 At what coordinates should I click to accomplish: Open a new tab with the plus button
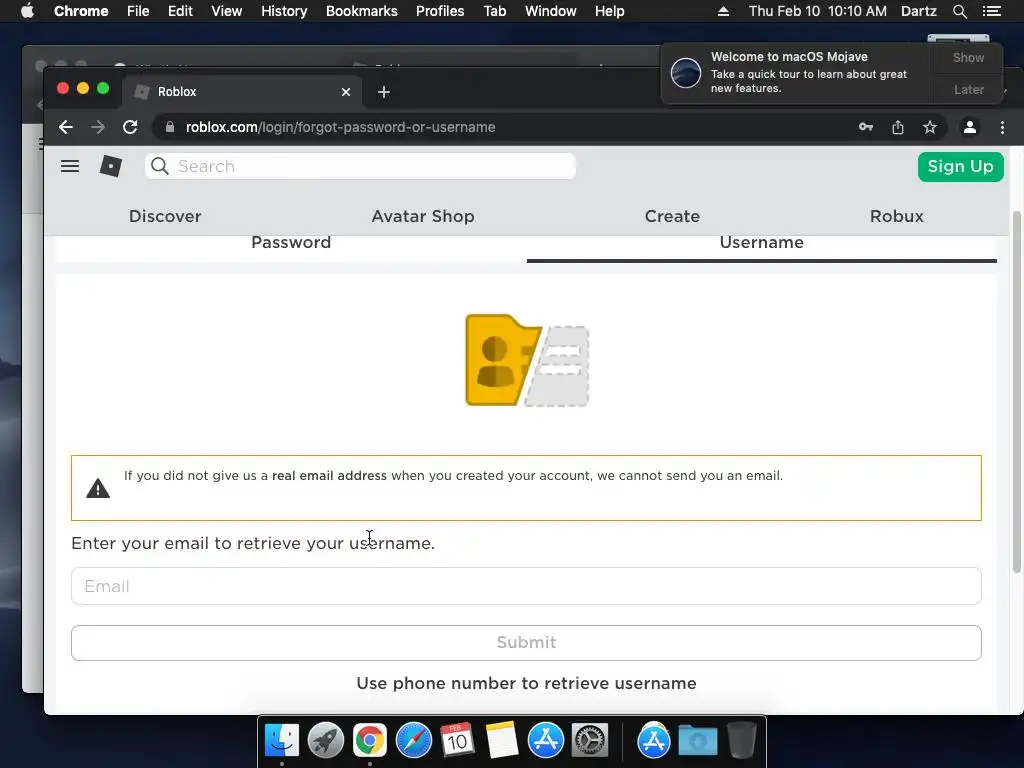tap(384, 92)
